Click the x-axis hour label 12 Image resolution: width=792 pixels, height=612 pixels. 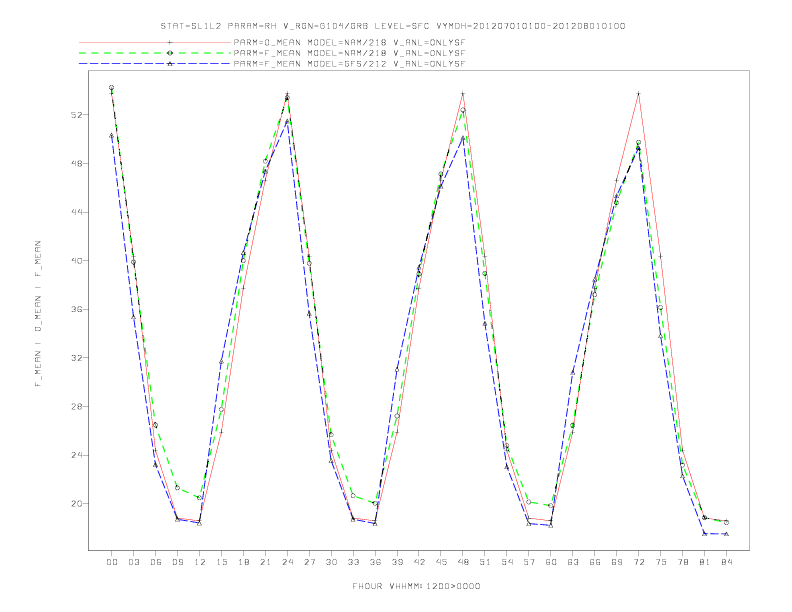[x=200, y=562]
